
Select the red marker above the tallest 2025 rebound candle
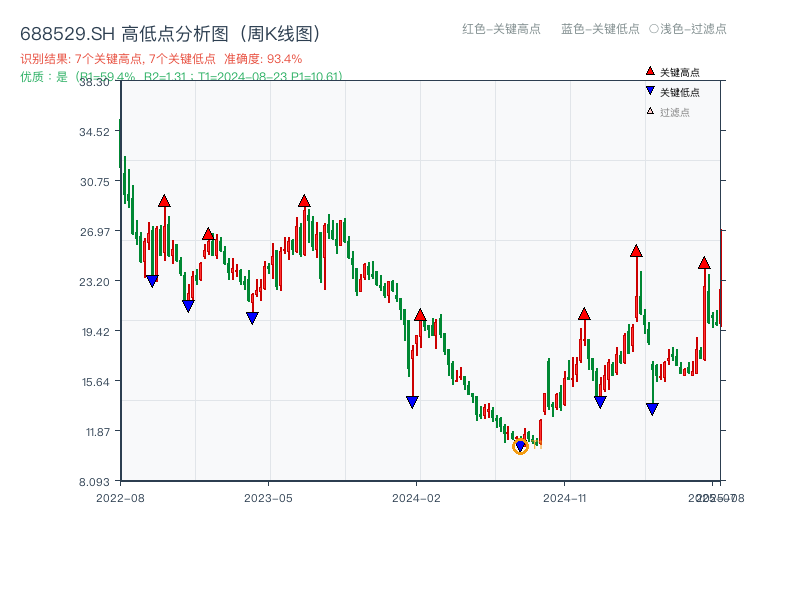point(704,264)
